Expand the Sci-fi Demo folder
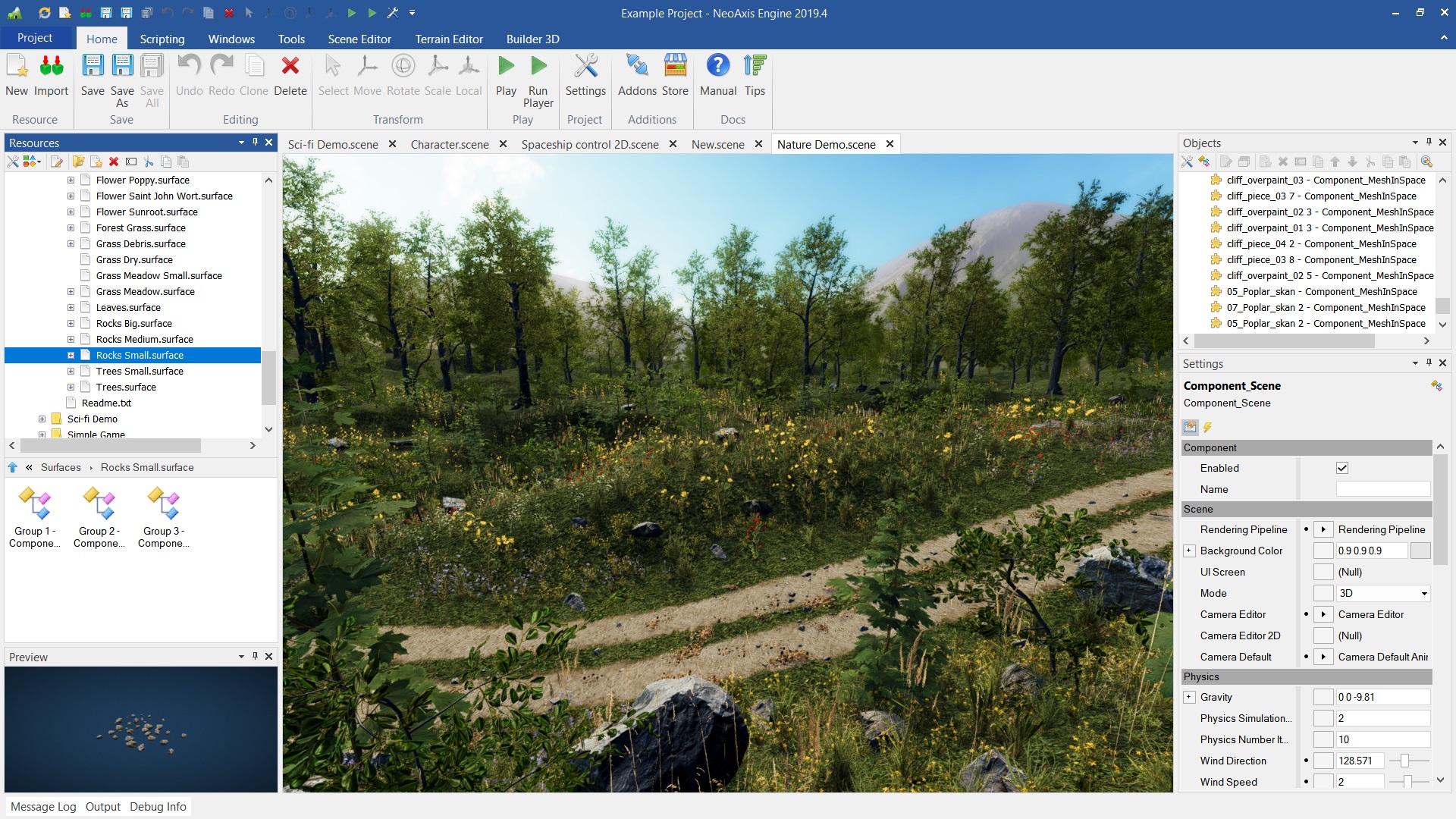This screenshot has width=1456, height=819. click(42, 419)
